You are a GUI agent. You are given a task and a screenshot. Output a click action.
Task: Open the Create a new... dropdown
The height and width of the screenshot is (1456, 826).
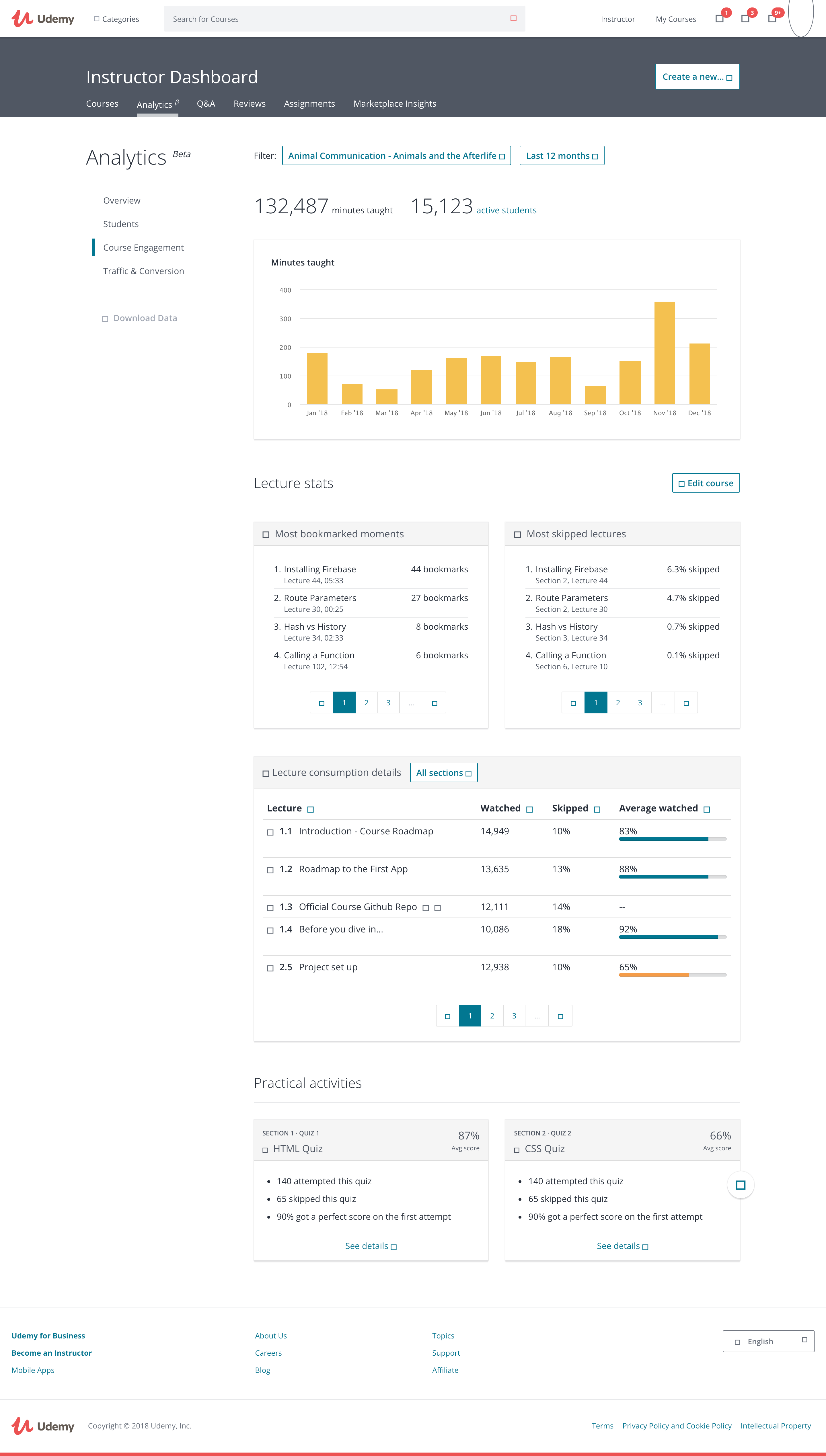coord(697,77)
